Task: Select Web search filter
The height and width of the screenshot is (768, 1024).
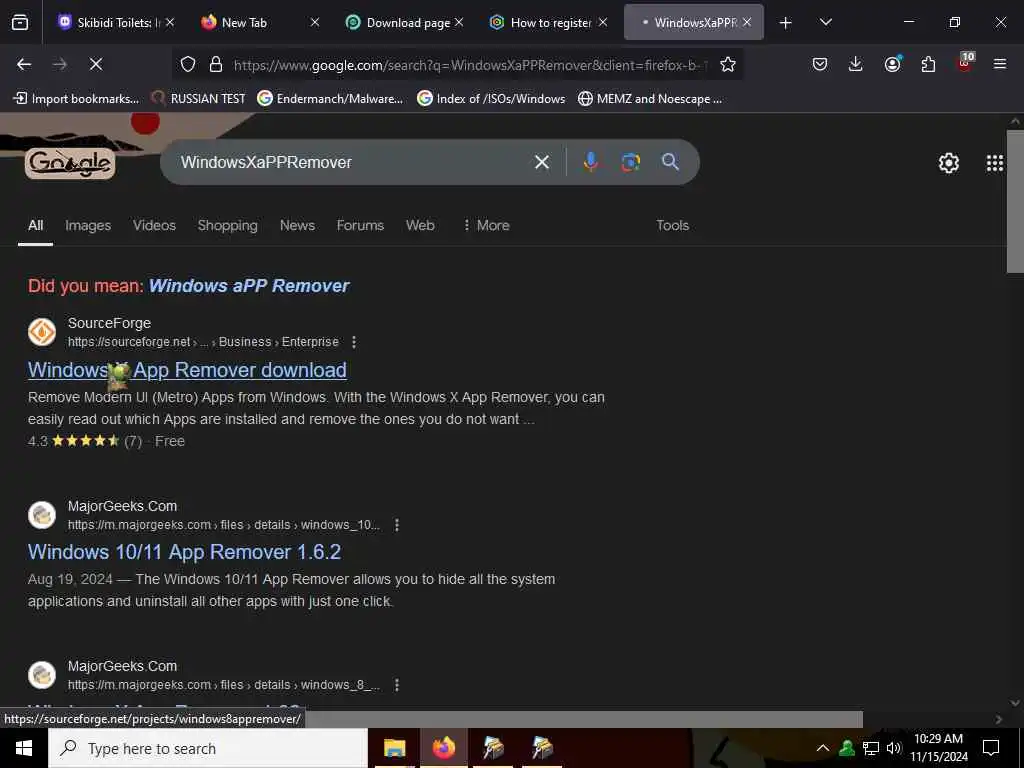Action: coord(420,225)
